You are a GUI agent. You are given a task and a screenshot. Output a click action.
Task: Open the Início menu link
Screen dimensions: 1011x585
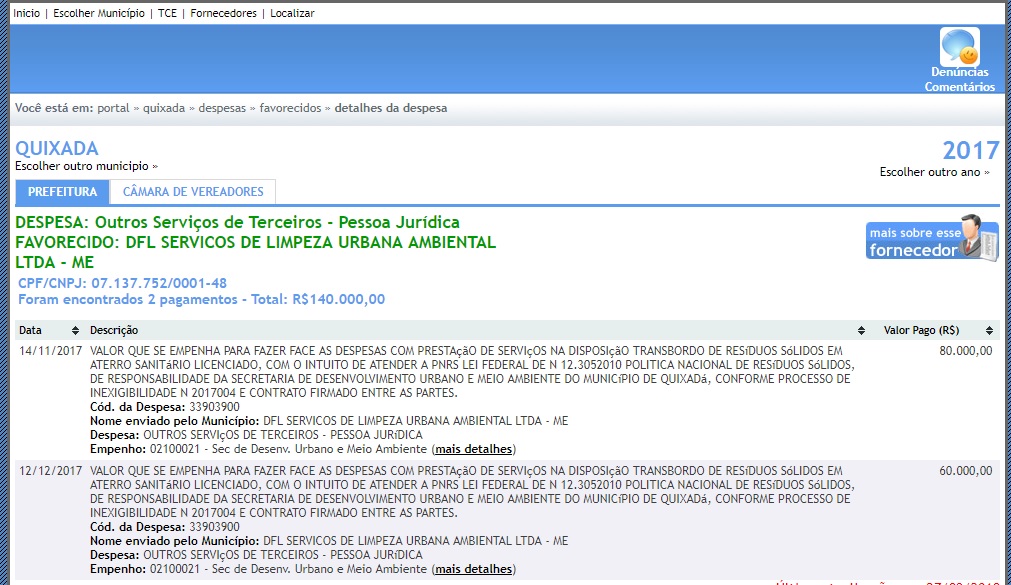(26, 13)
